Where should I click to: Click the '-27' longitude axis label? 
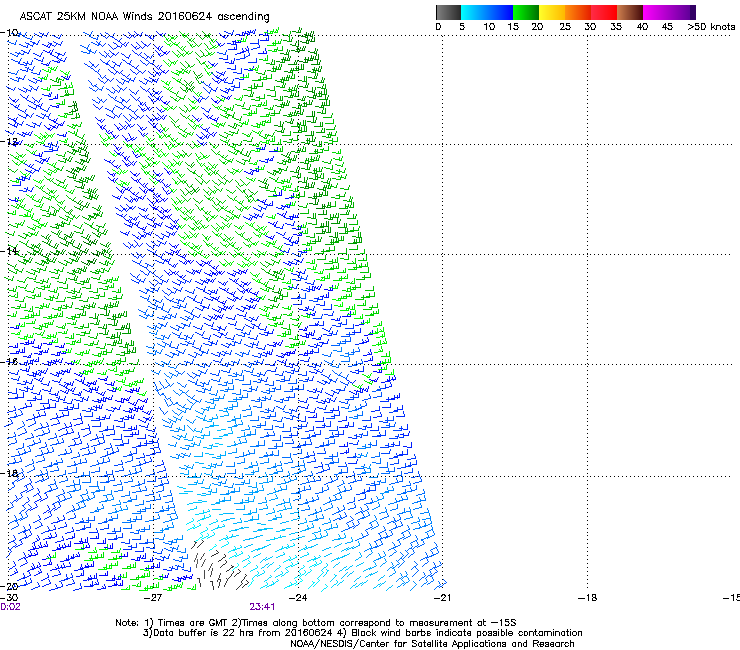tap(153, 598)
